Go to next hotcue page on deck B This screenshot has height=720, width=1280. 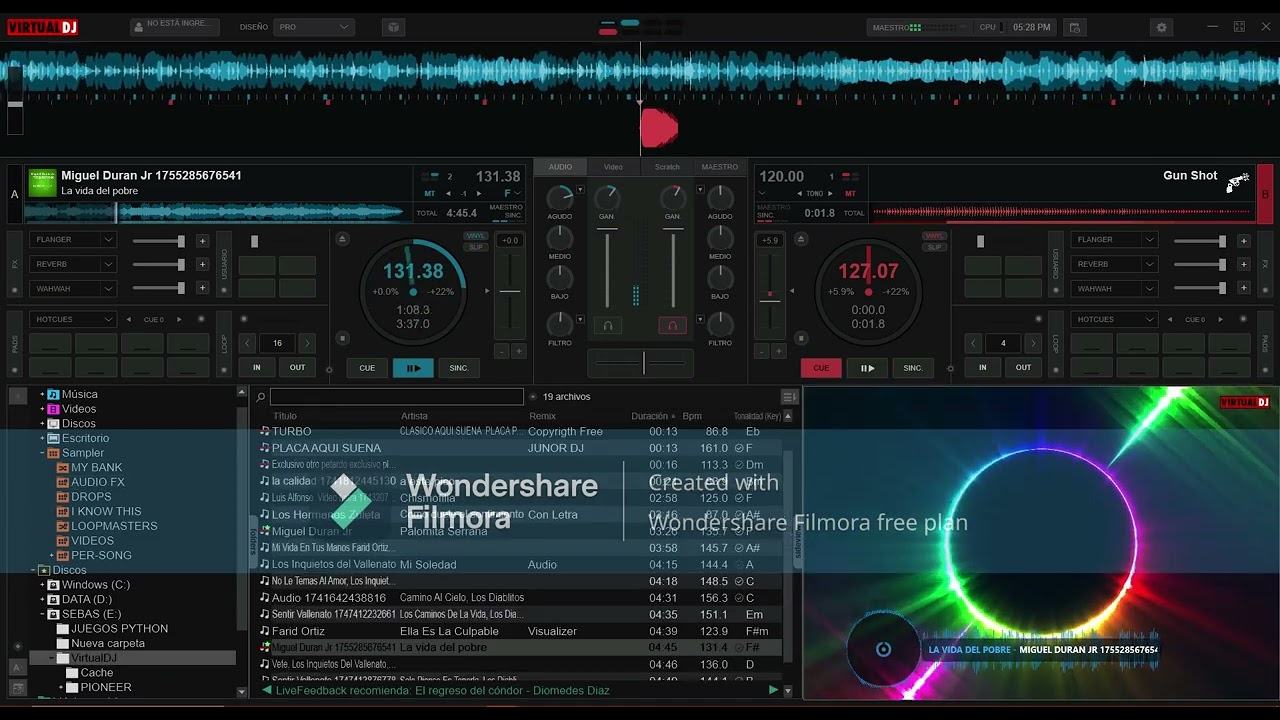point(1220,319)
